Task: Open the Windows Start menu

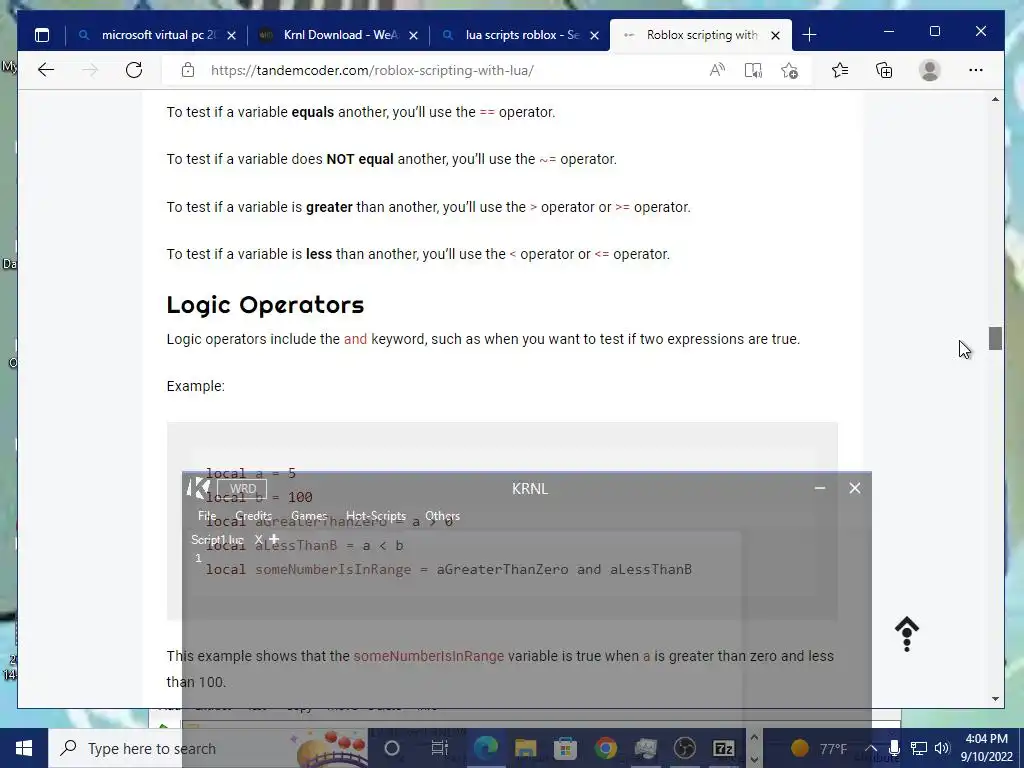Action: pyautogui.click(x=24, y=748)
